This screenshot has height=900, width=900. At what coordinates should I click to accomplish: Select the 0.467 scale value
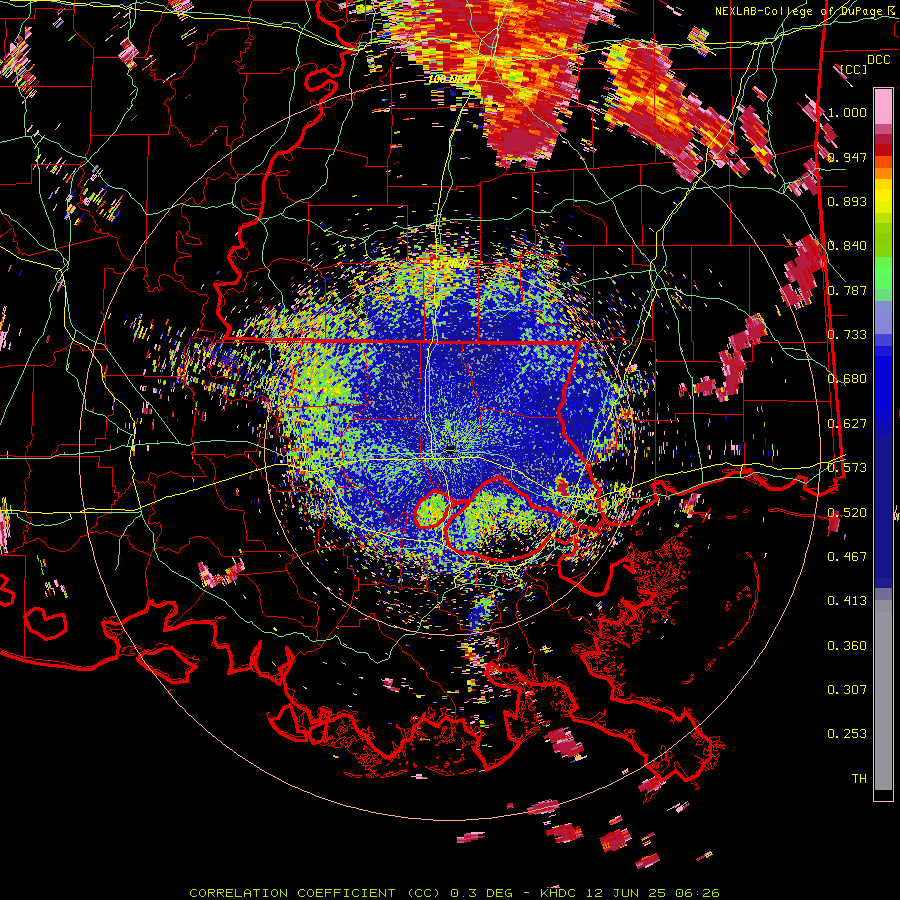point(847,556)
